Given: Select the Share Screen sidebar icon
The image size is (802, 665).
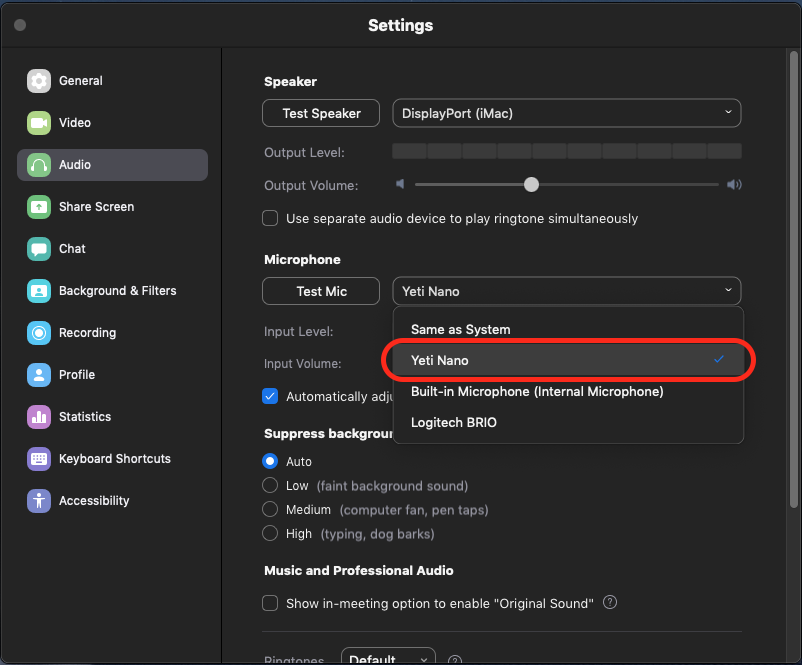Looking at the screenshot, I should point(39,207).
